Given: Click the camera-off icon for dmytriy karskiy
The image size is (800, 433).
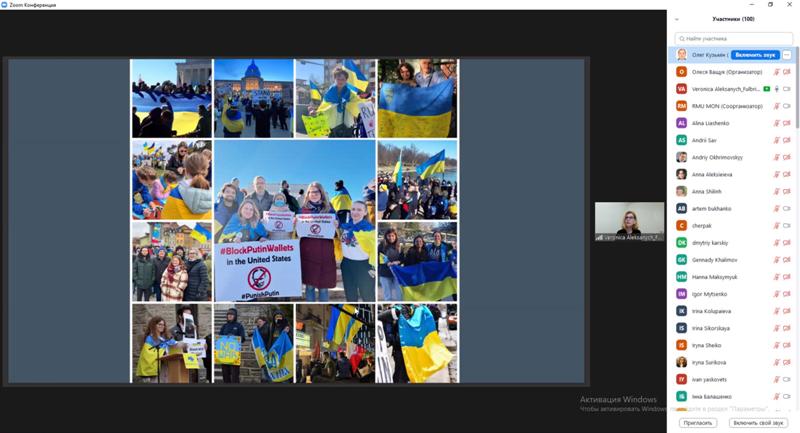Looking at the screenshot, I should coord(787,243).
